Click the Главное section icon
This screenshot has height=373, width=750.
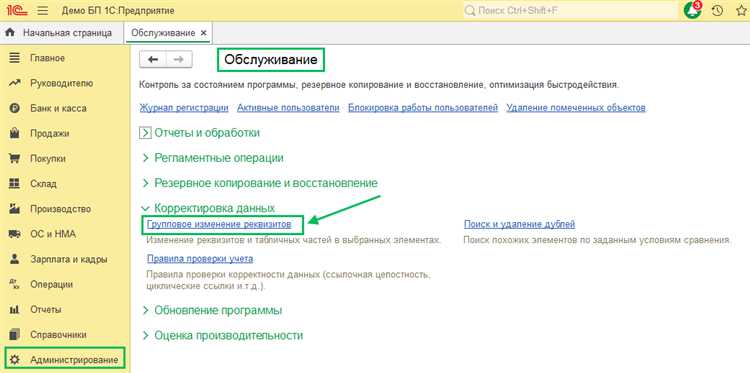tap(15, 58)
